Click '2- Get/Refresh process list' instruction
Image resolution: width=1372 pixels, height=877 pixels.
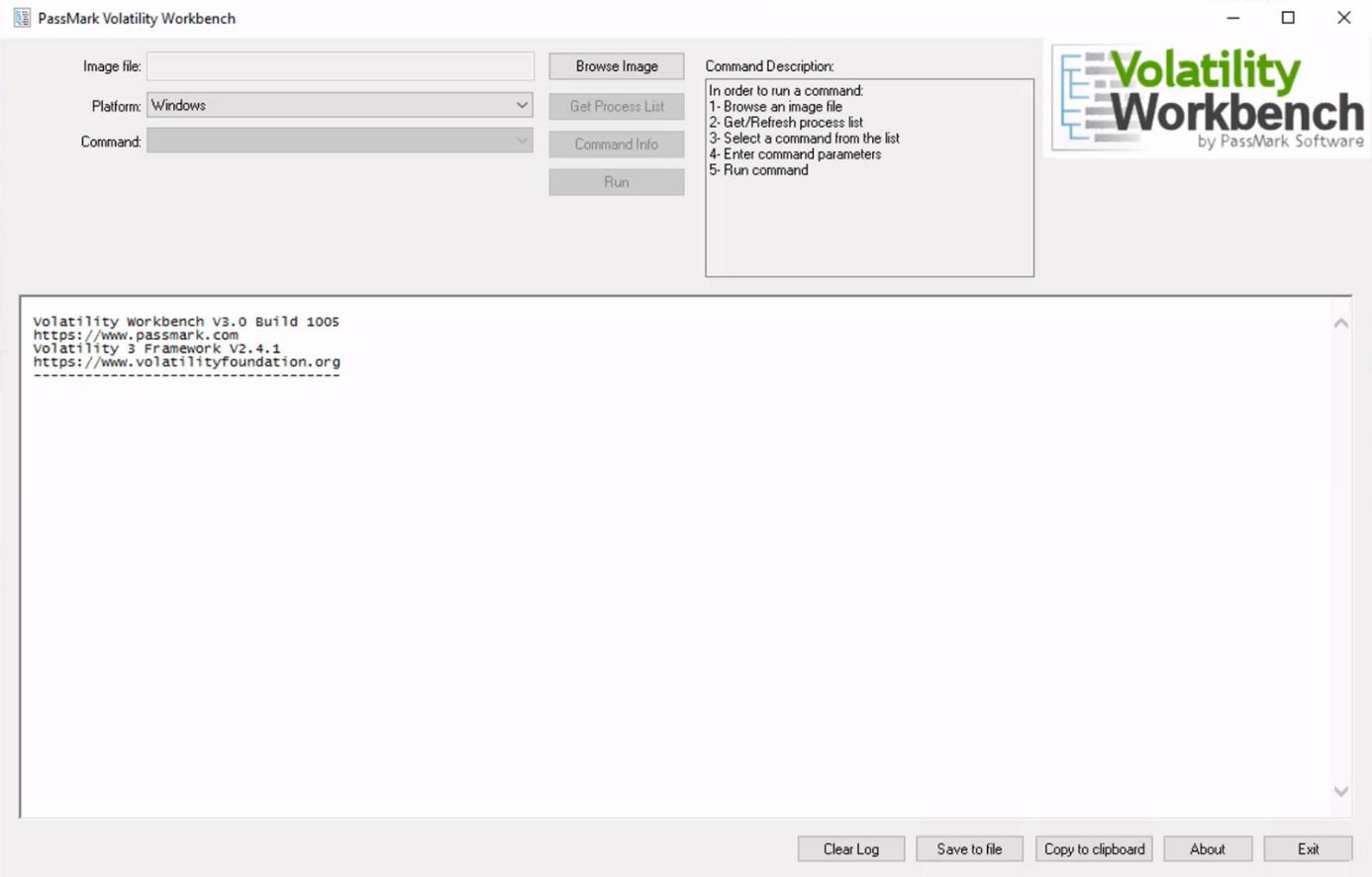(x=786, y=123)
